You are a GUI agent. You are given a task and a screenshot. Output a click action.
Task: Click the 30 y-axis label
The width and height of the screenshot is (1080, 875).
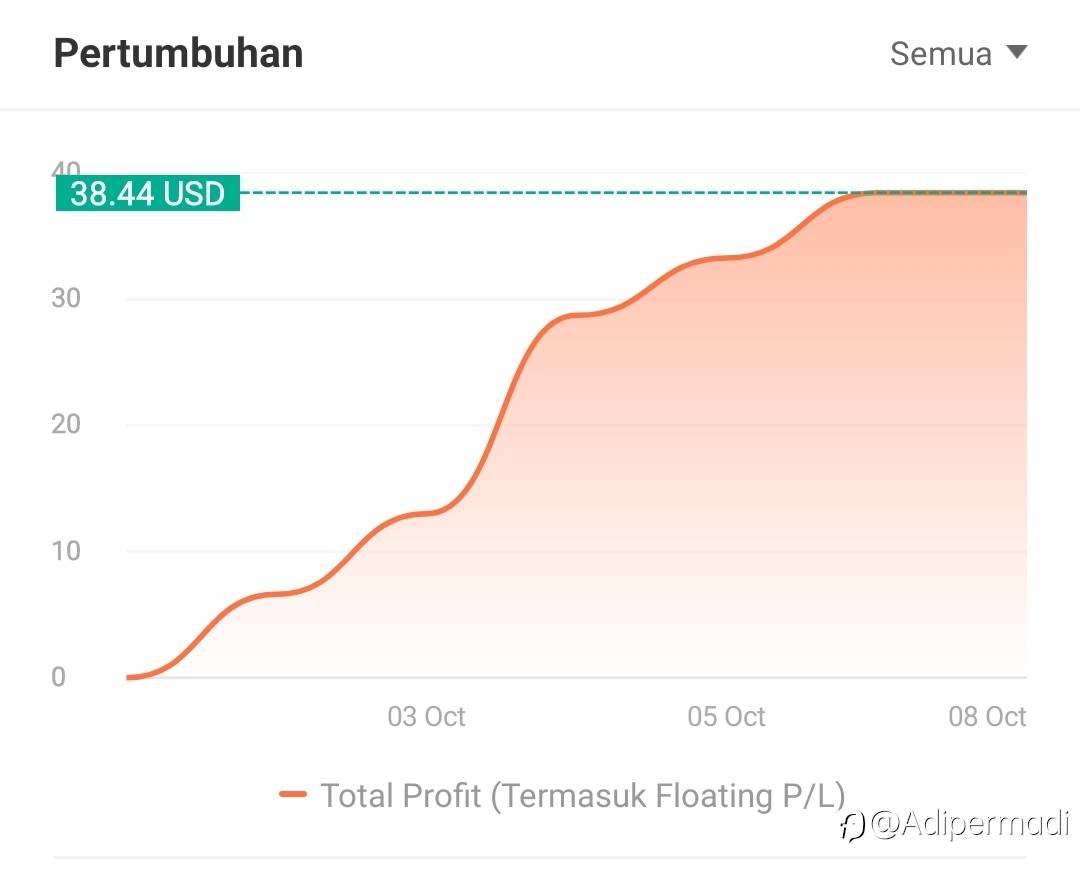pos(66,298)
